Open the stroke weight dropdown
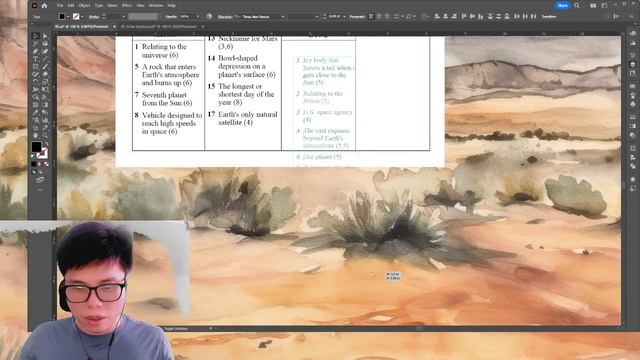This screenshot has height=360, width=640. [x=123, y=17]
